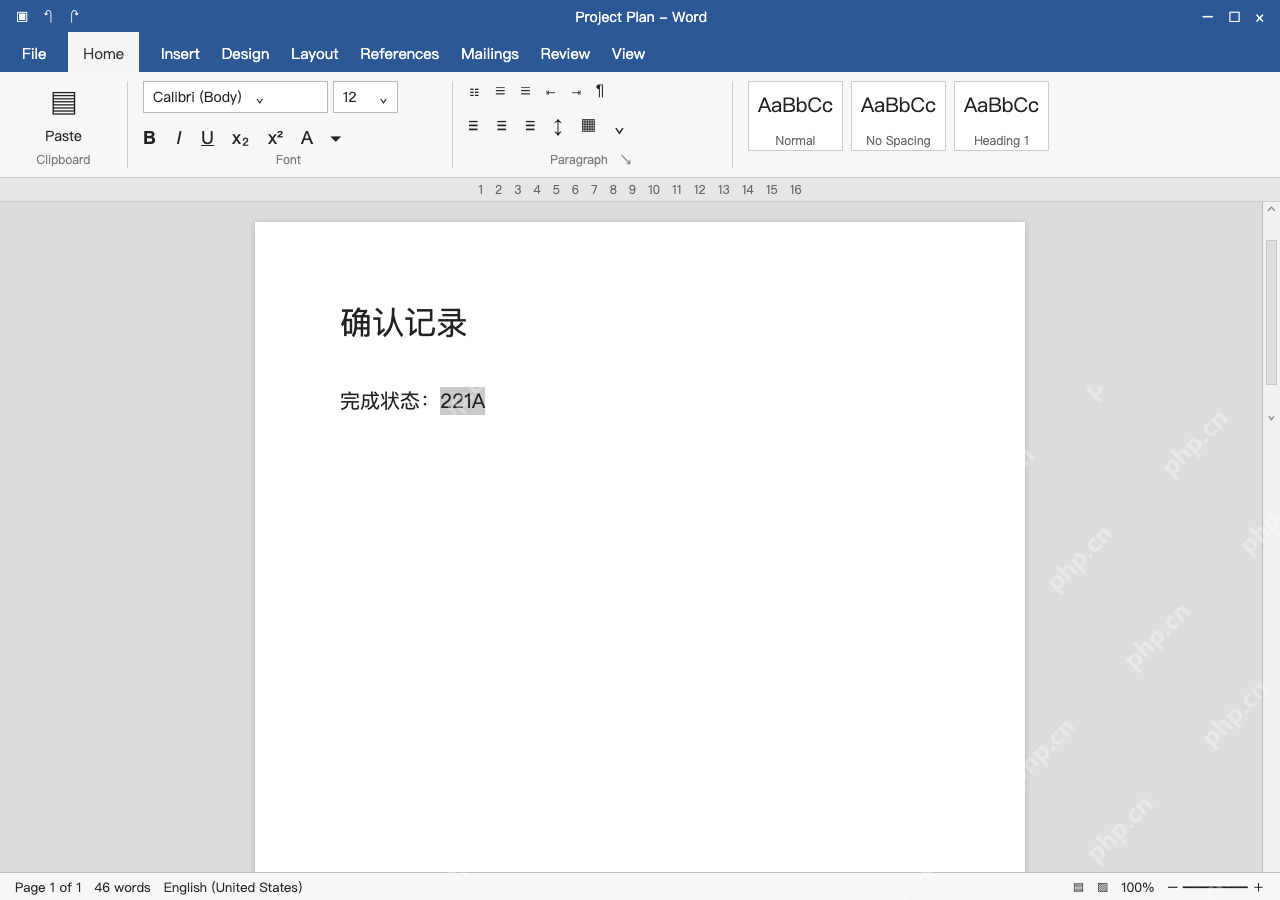Decrease the paragraph indent
The width and height of the screenshot is (1280, 900).
point(550,92)
